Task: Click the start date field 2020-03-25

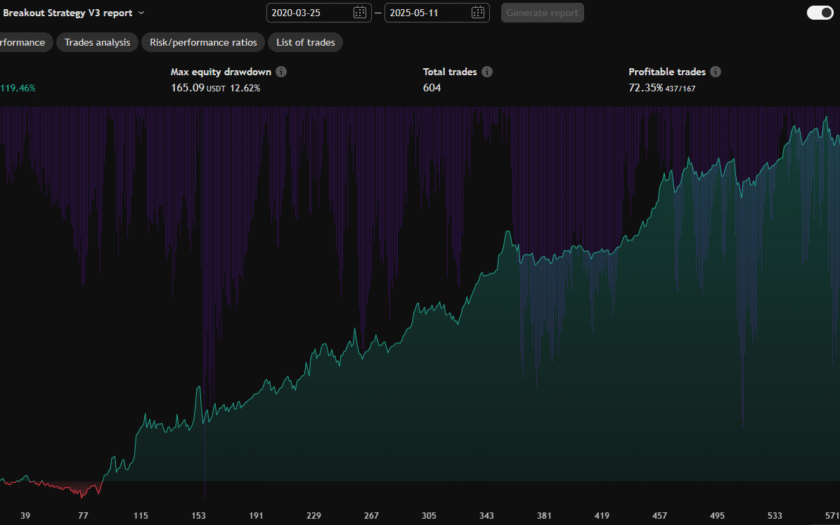Action: point(319,13)
